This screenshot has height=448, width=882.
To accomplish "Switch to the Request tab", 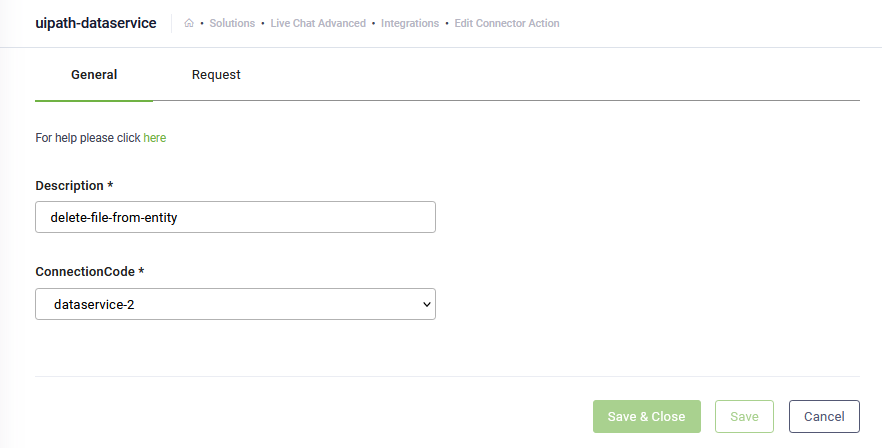I will [x=216, y=75].
